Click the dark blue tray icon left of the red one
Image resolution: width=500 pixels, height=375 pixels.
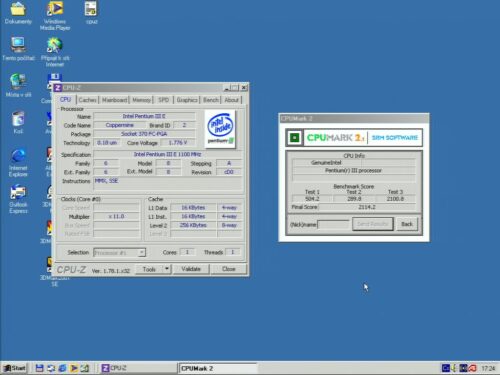[463, 368]
